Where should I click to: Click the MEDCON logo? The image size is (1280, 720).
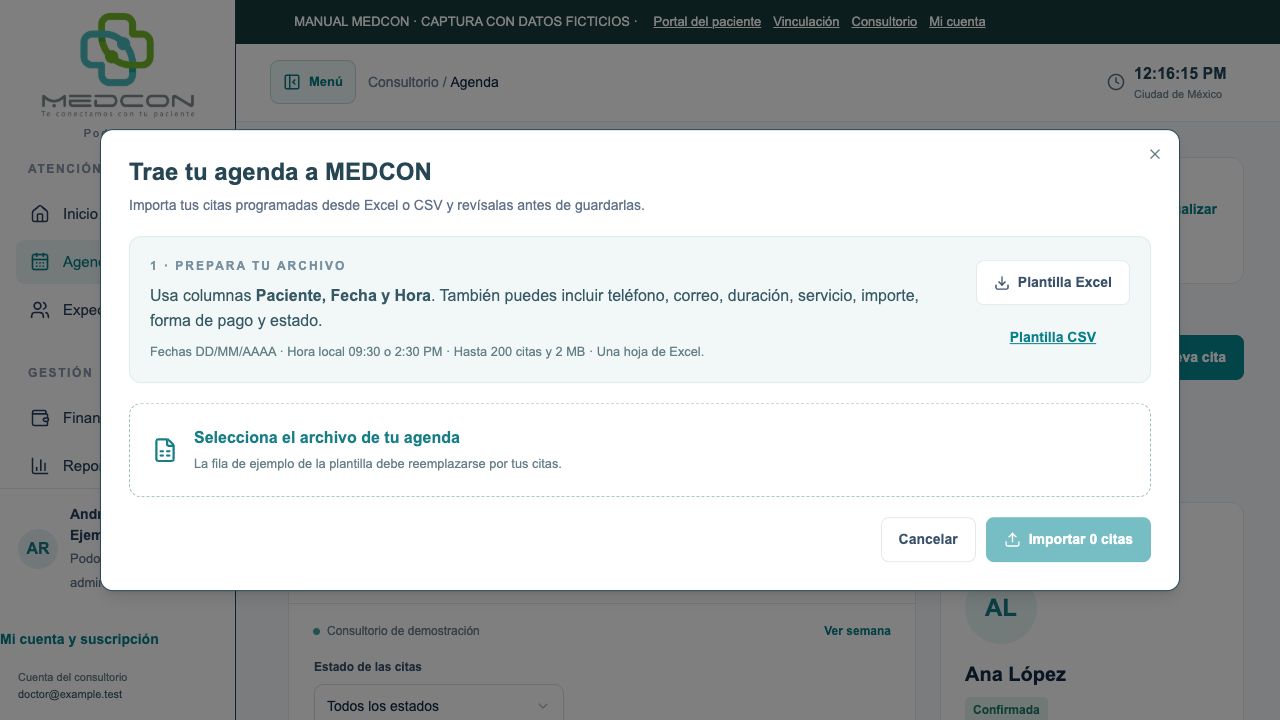(118, 65)
